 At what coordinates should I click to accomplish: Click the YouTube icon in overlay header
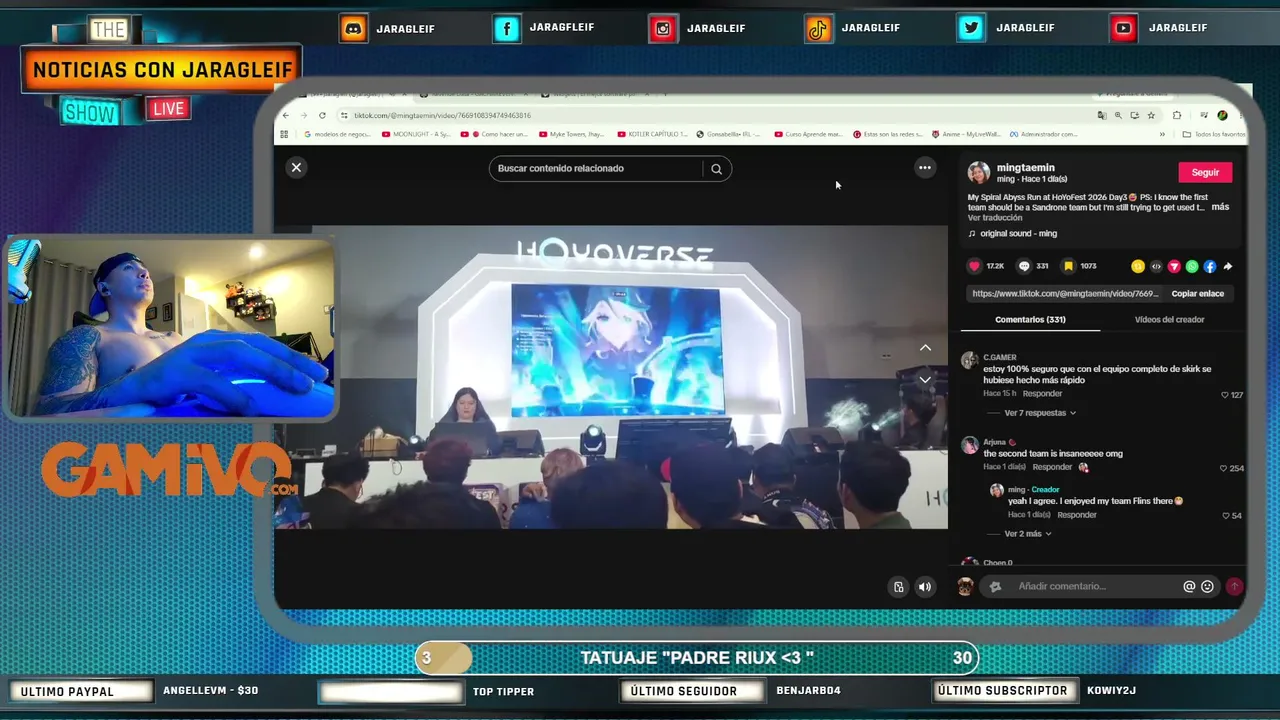pyautogui.click(x=1124, y=28)
